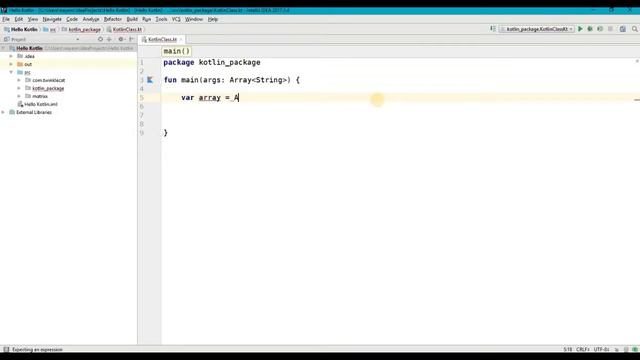
Task: Expand the matrixx package arrow
Action: [19, 96]
